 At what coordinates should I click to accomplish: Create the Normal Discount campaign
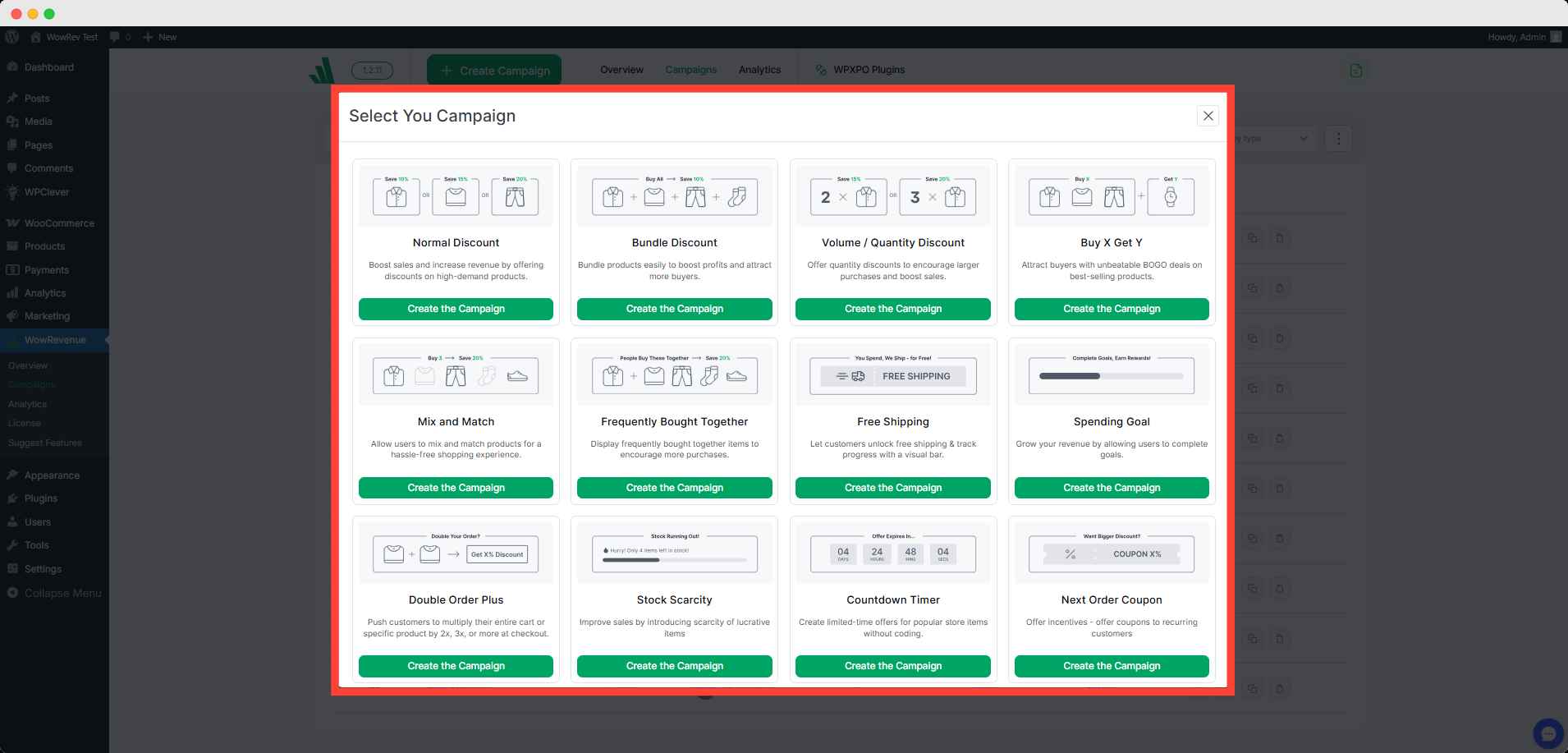(456, 309)
